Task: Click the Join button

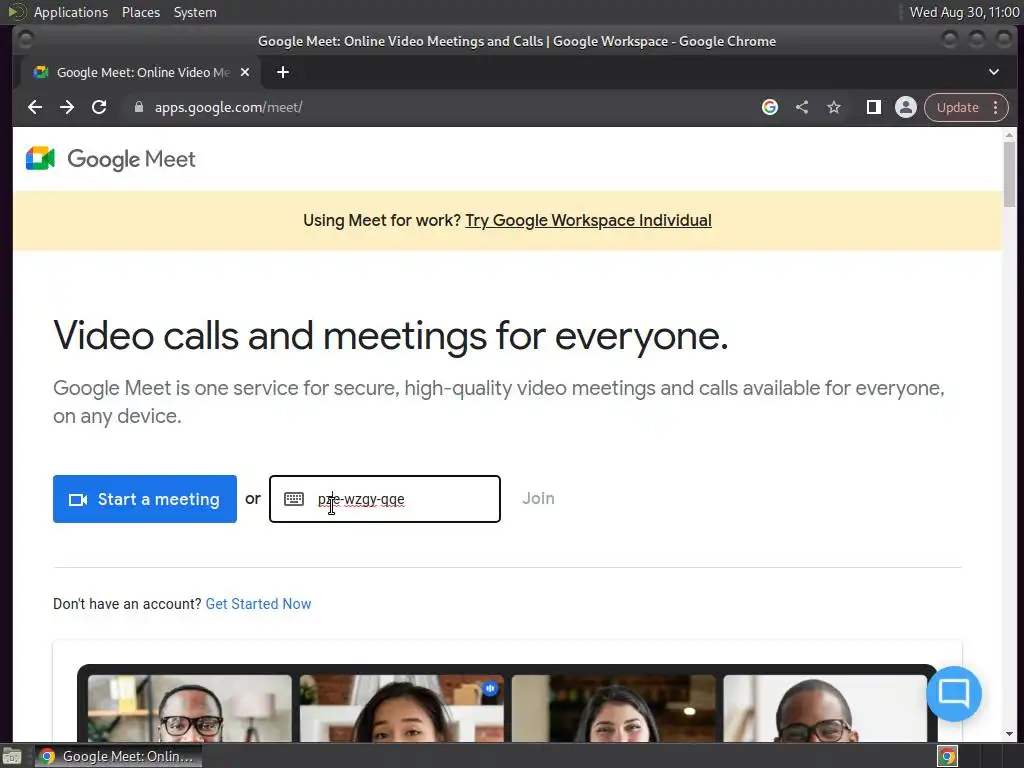Action: pos(538,498)
